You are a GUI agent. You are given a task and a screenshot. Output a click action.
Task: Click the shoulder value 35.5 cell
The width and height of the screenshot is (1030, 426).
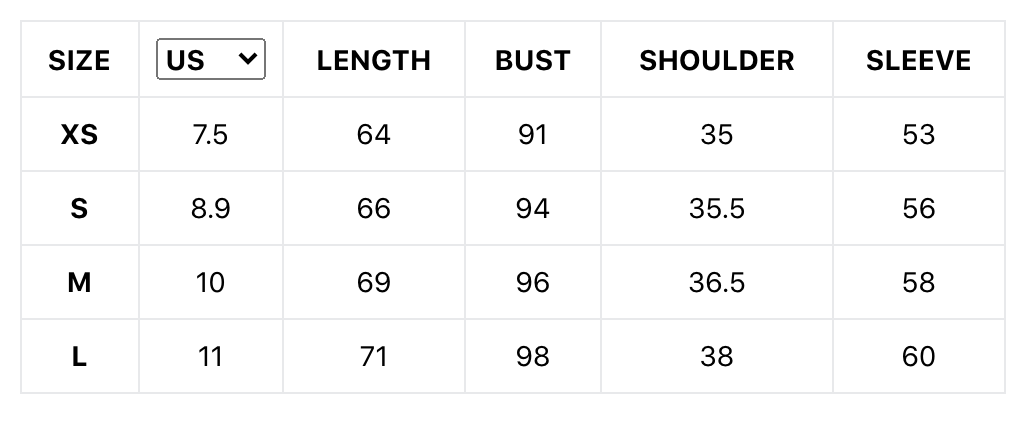[x=717, y=209]
